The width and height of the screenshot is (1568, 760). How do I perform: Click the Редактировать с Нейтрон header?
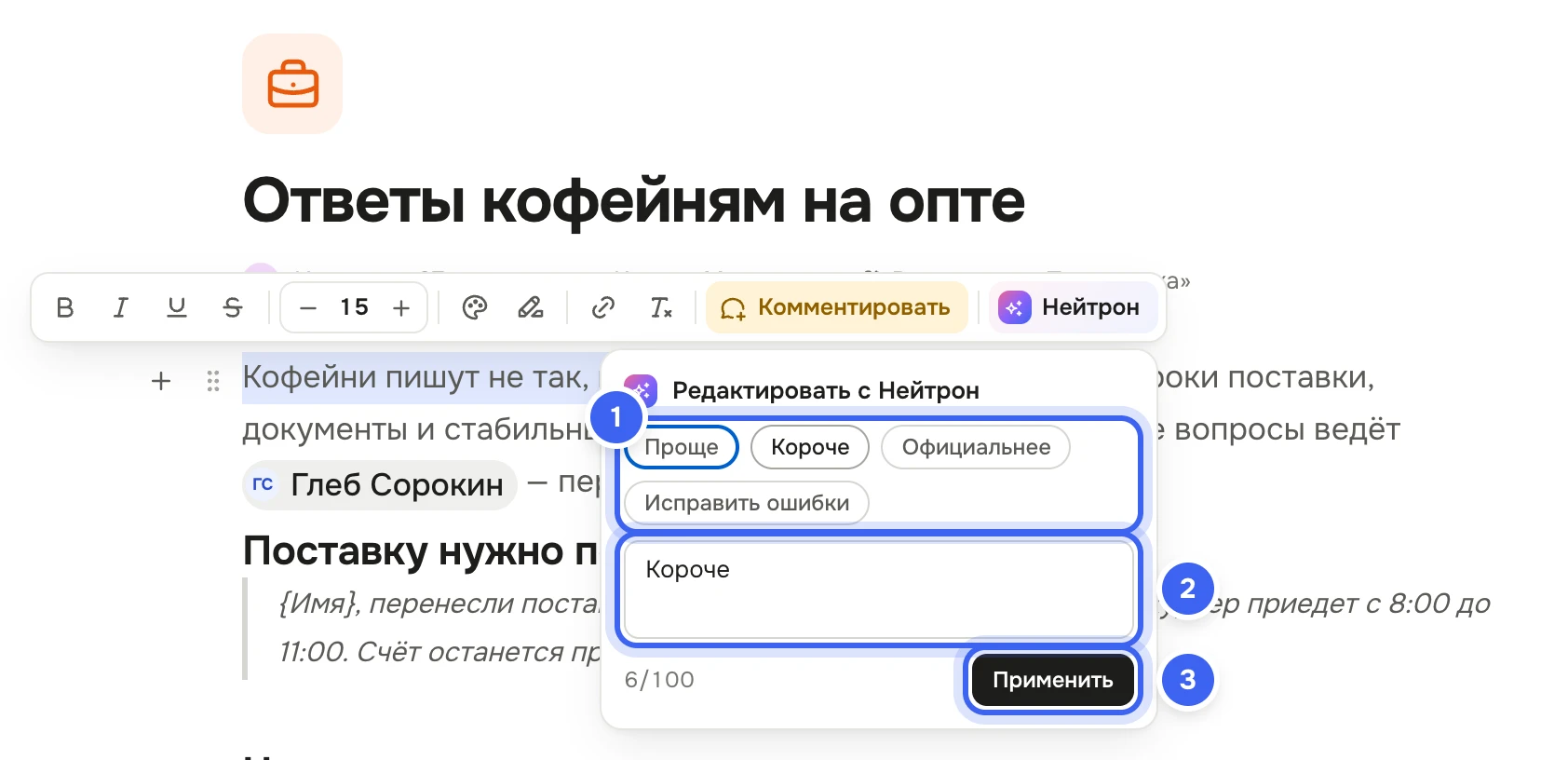[826, 390]
